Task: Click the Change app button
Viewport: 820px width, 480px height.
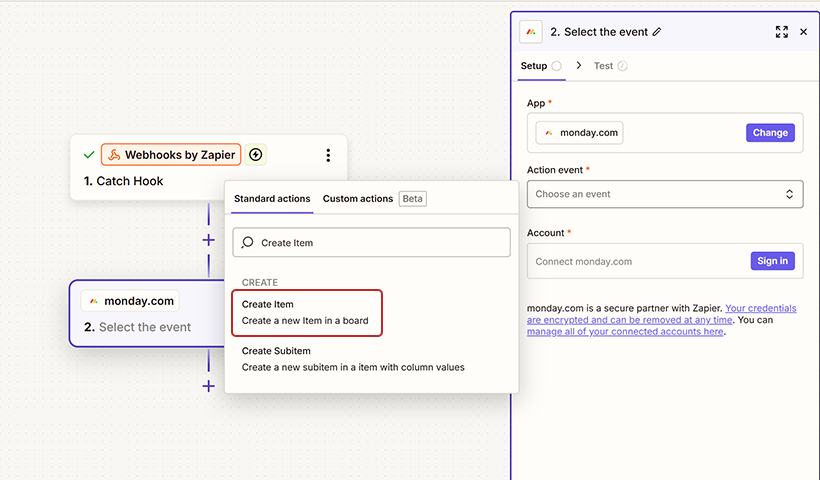Action: [770, 133]
